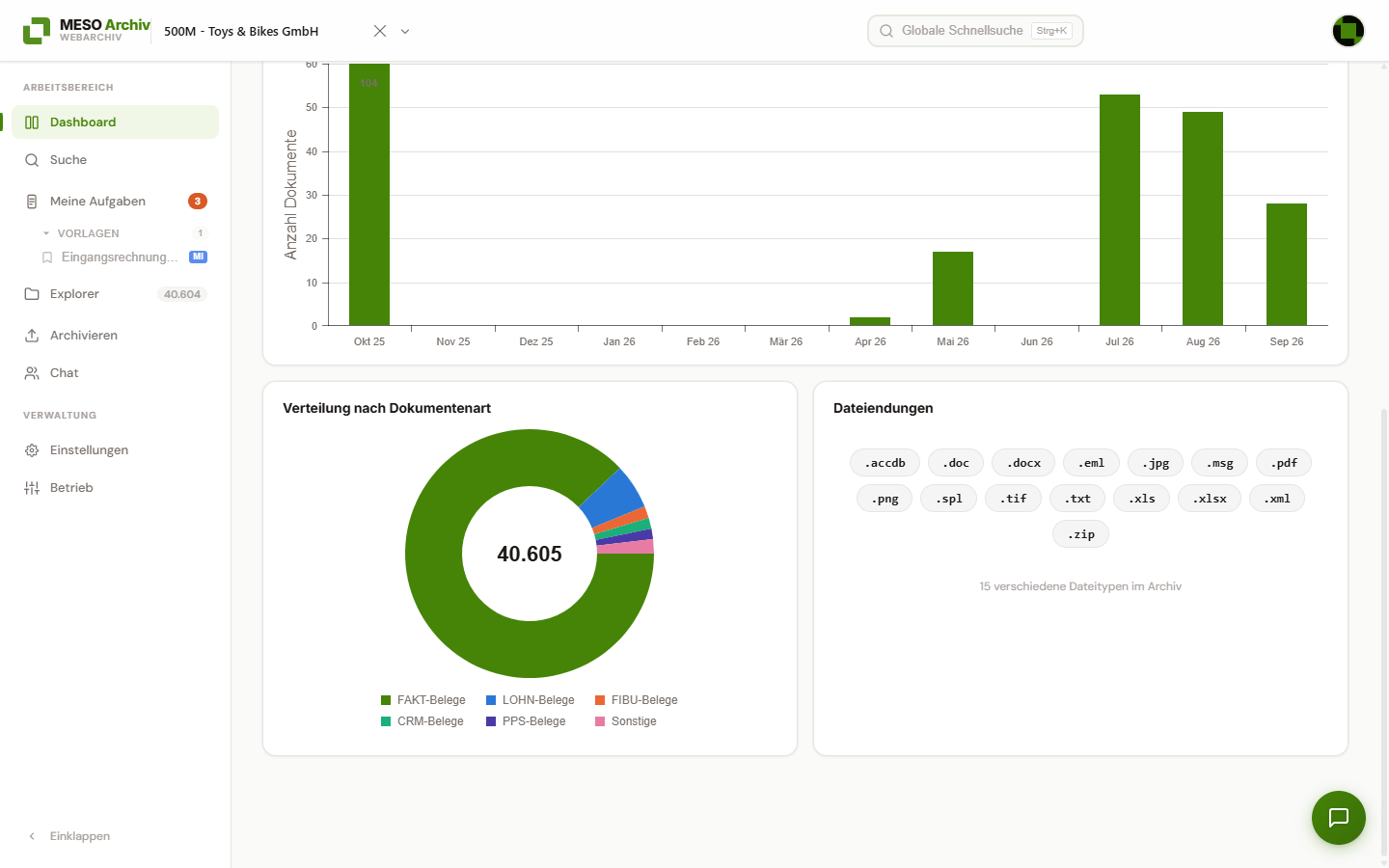The width and height of the screenshot is (1389, 868).
Task: Select the .pdf file extension chip
Action: coord(1284,463)
